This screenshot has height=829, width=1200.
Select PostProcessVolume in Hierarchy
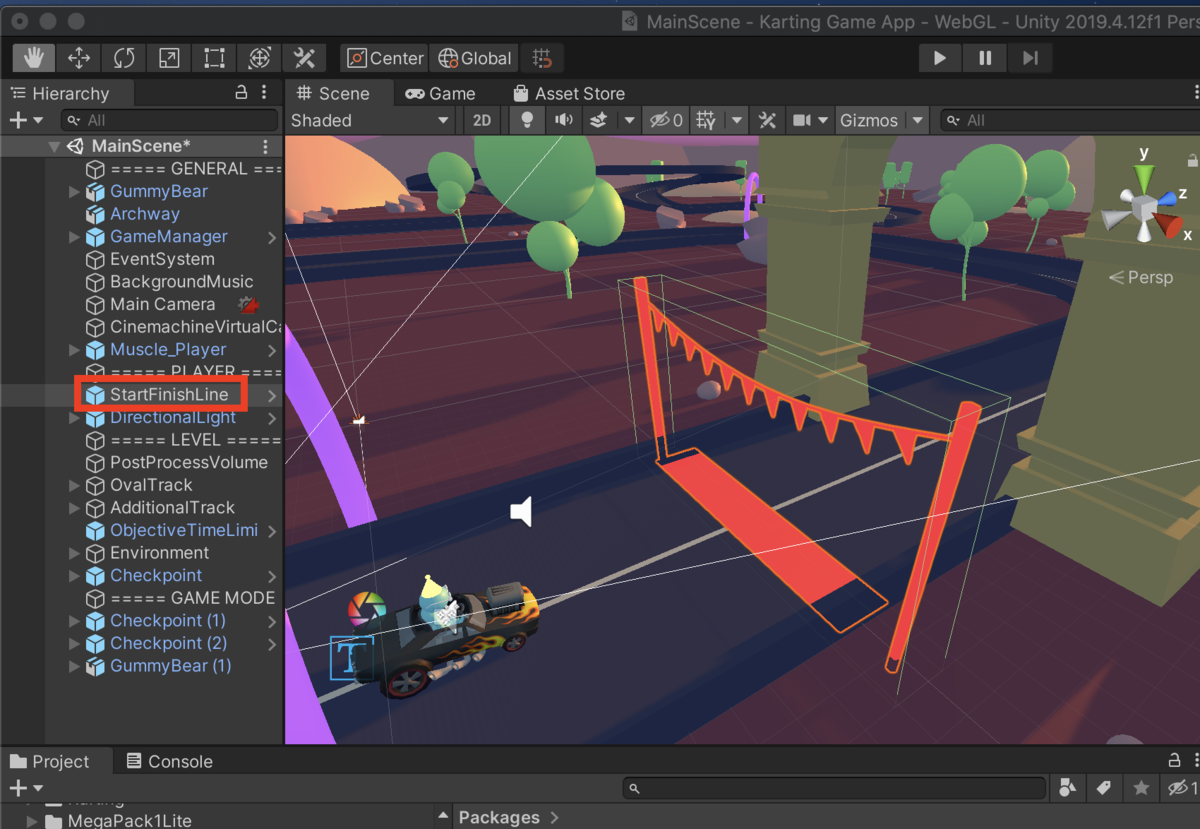[x=188, y=462]
